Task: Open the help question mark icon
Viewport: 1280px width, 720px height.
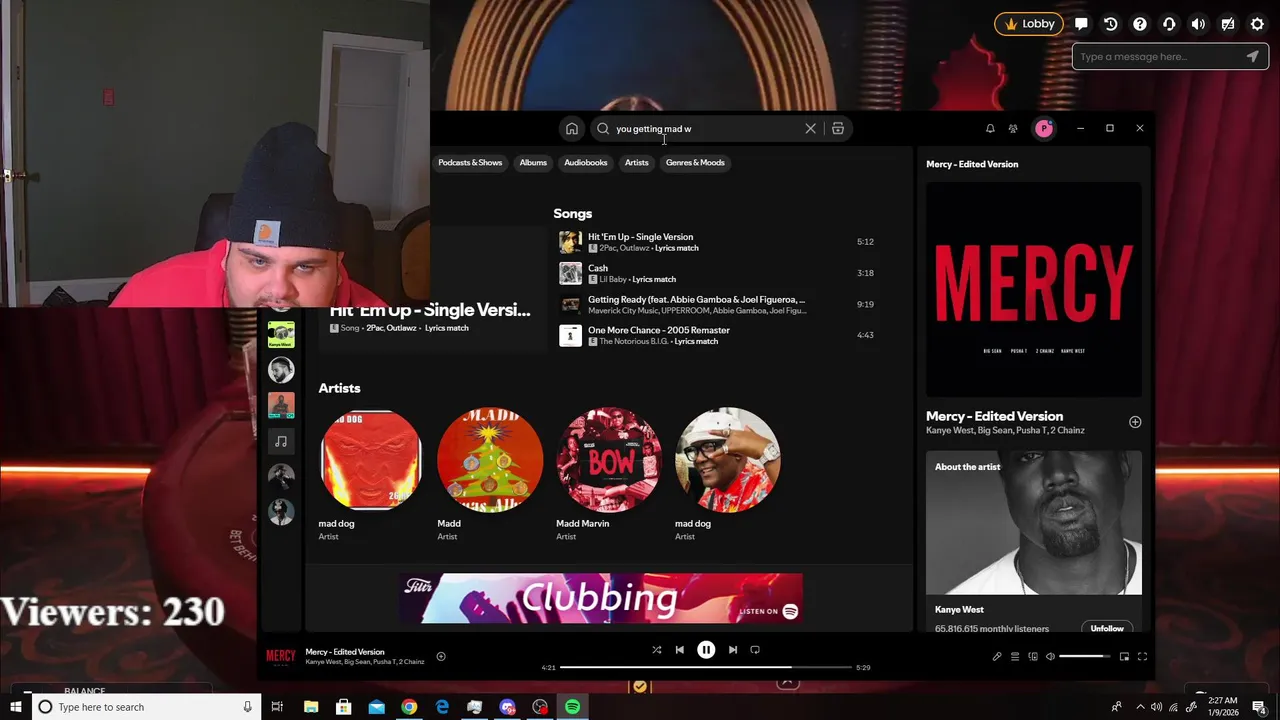Action: (x=1140, y=24)
